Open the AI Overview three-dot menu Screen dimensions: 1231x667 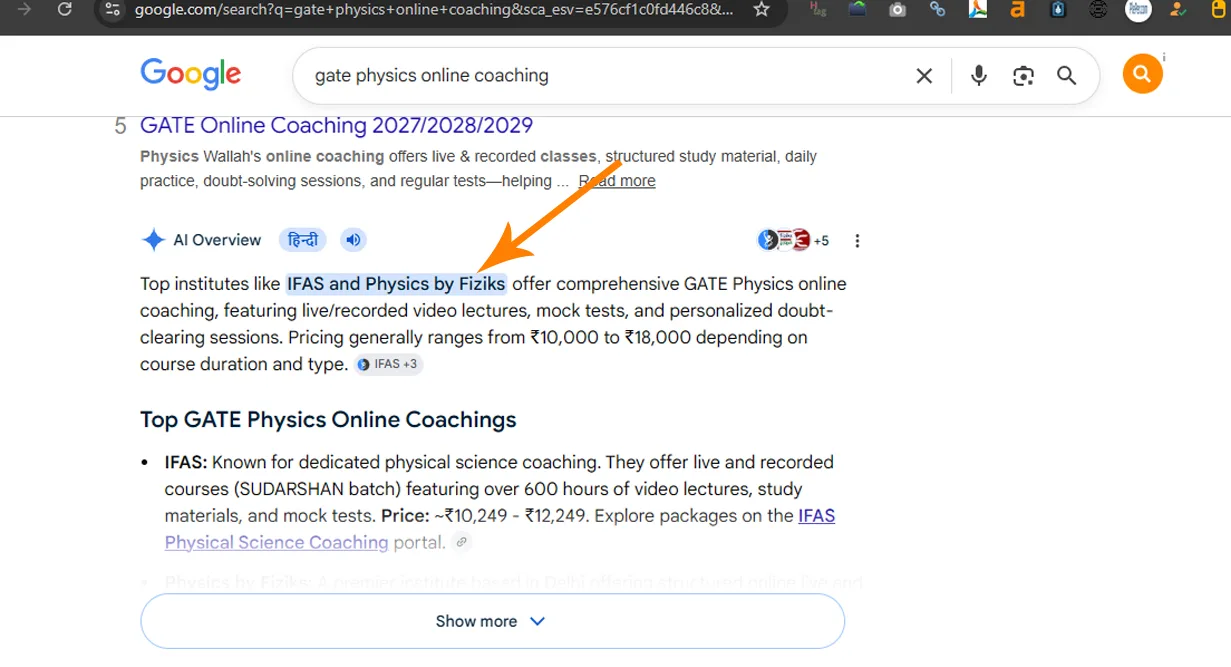(x=857, y=241)
